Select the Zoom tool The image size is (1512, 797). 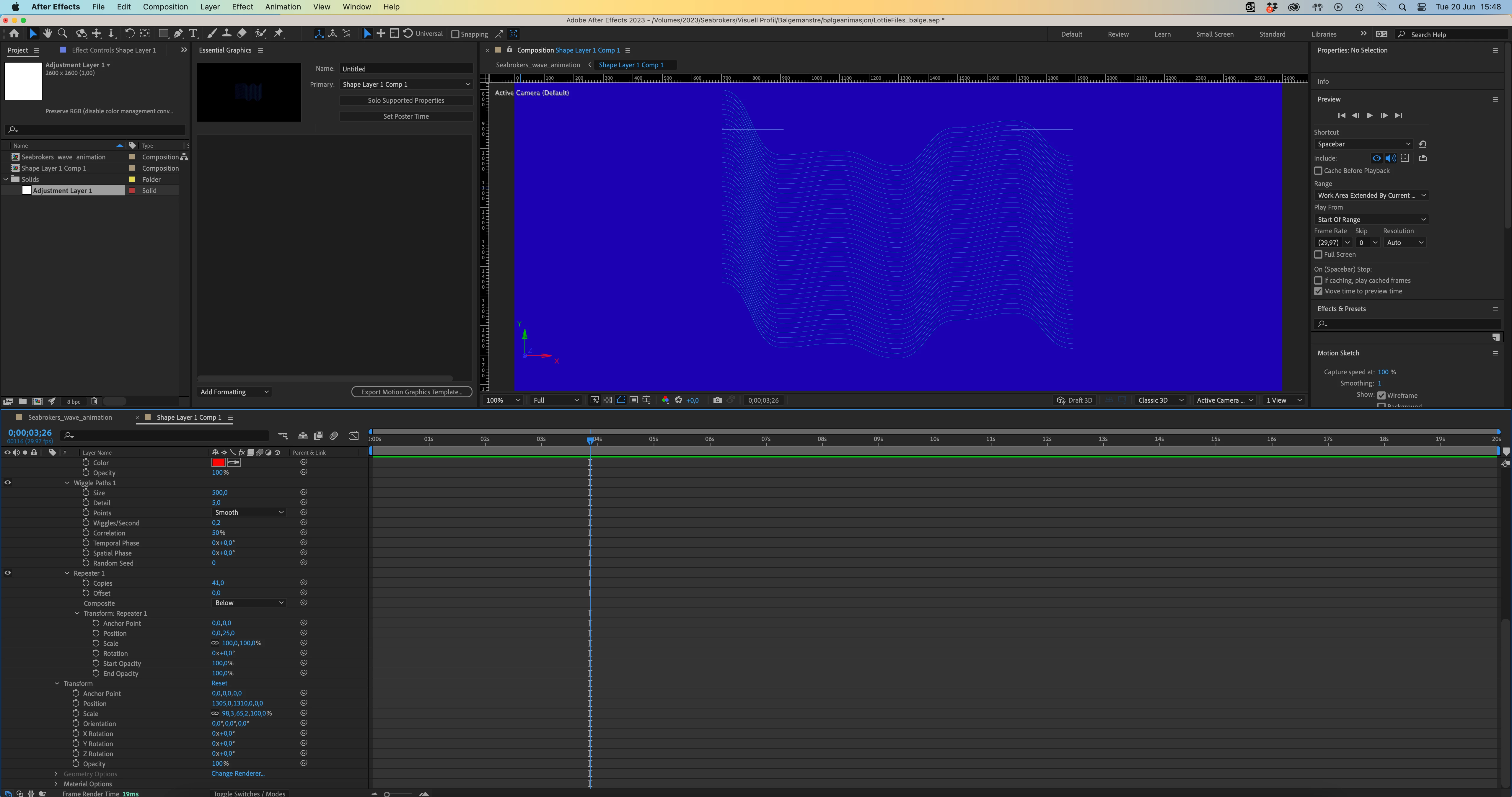(x=62, y=33)
